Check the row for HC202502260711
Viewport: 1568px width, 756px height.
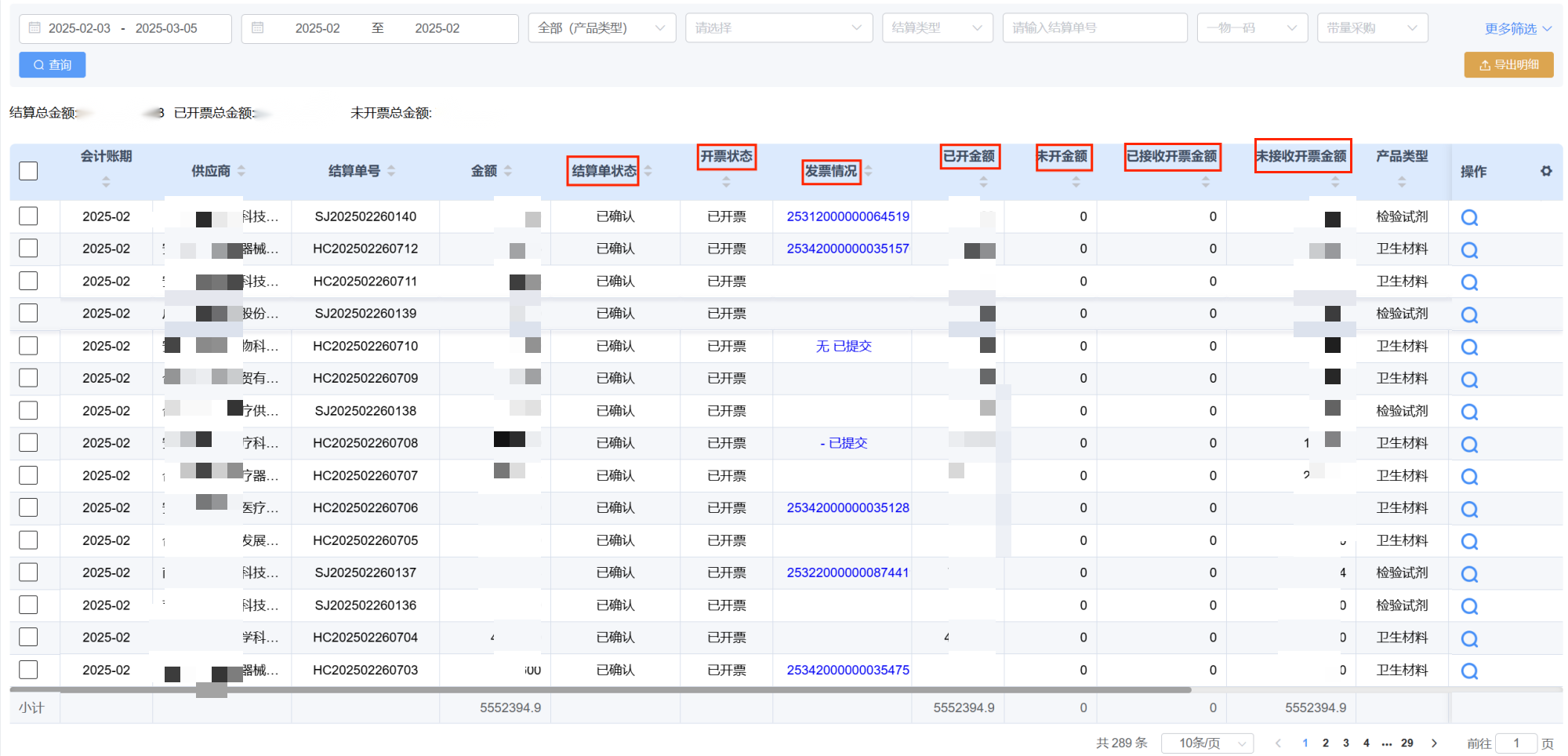coord(28,281)
